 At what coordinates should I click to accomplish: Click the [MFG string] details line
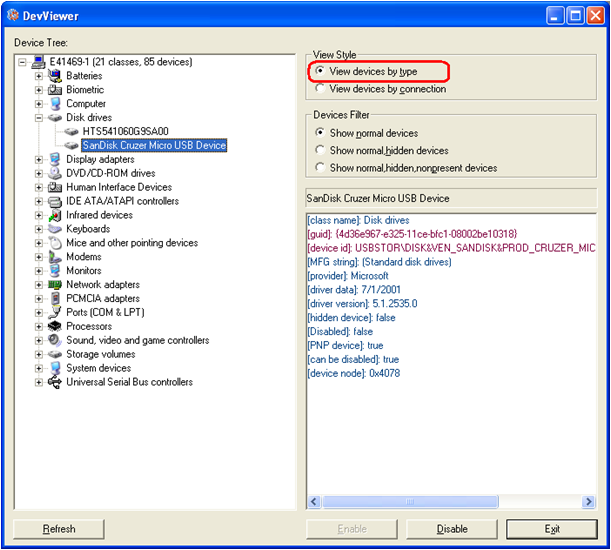point(379,262)
